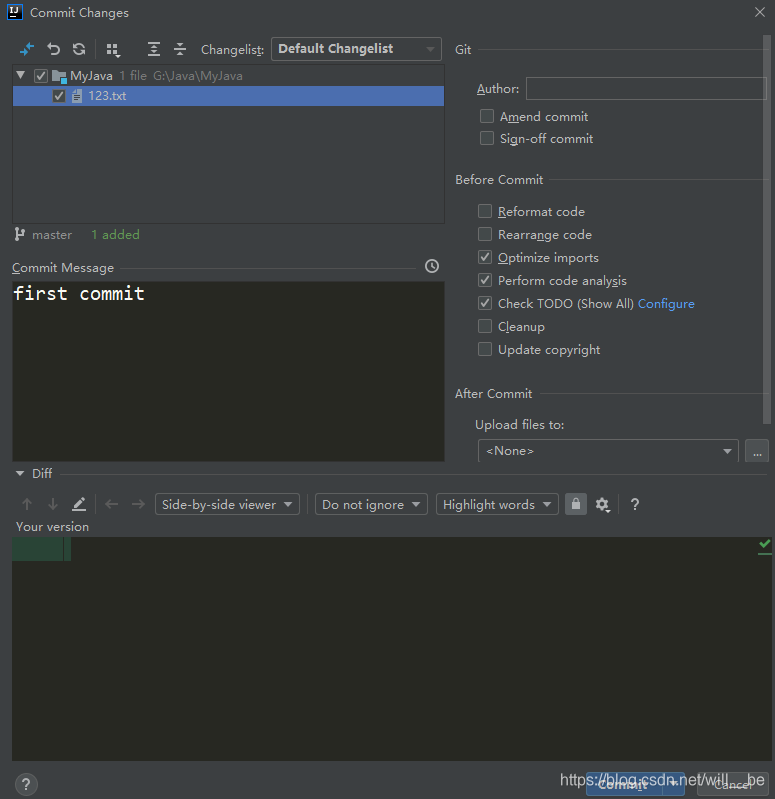775x799 pixels.
Task: Click the MyJava folder icon
Action: 60,76
